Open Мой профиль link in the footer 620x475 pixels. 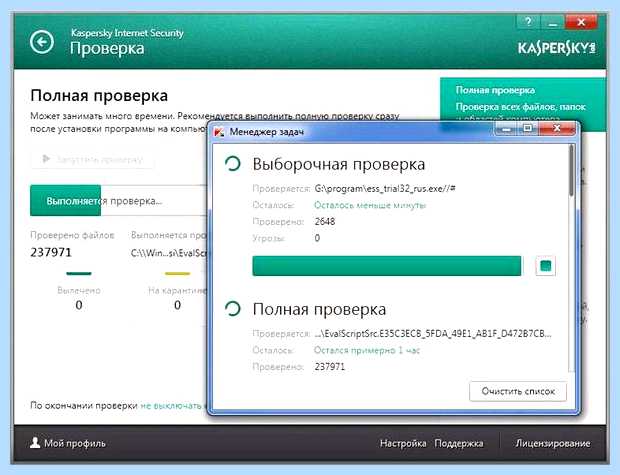coord(75,443)
